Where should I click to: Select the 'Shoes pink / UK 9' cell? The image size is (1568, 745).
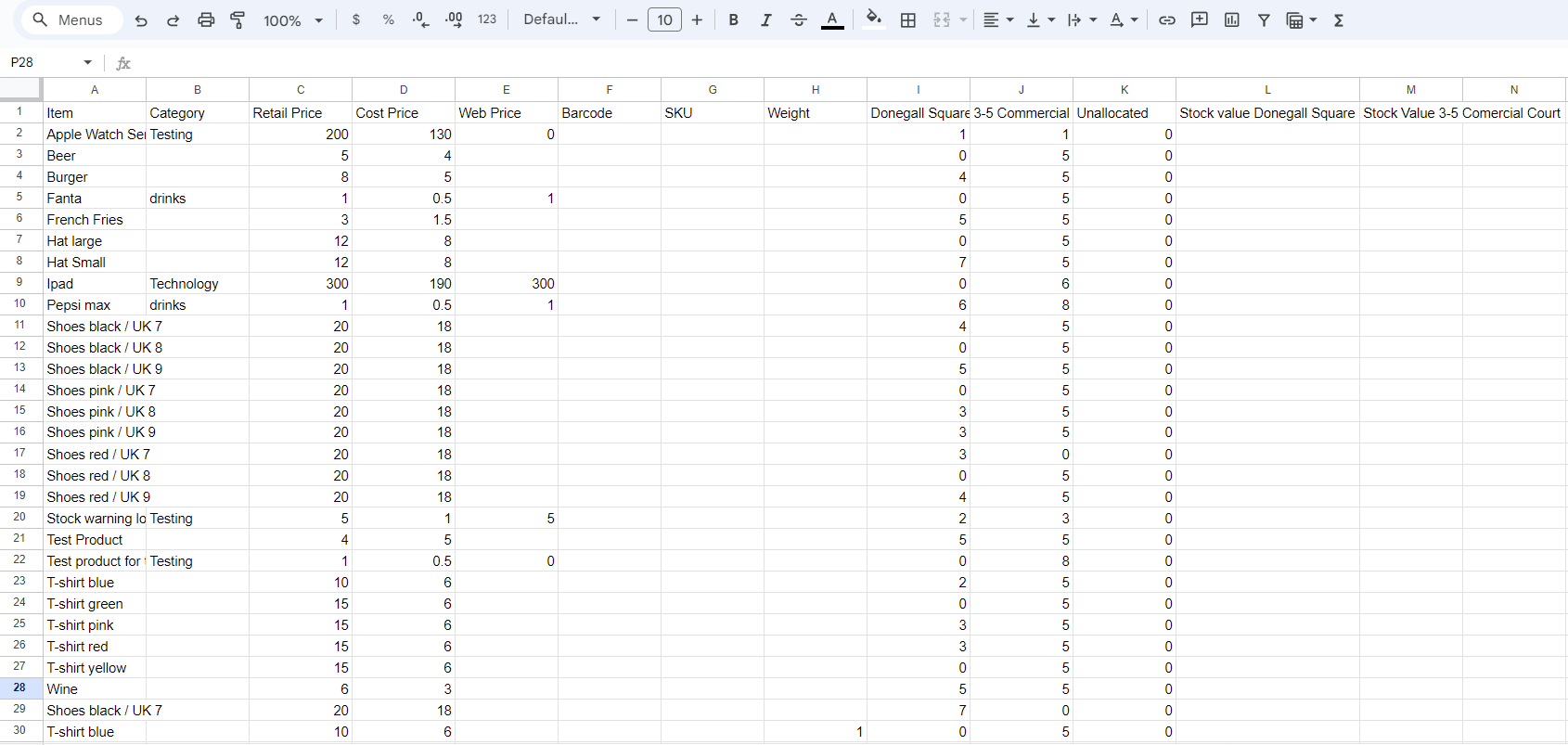(95, 431)
